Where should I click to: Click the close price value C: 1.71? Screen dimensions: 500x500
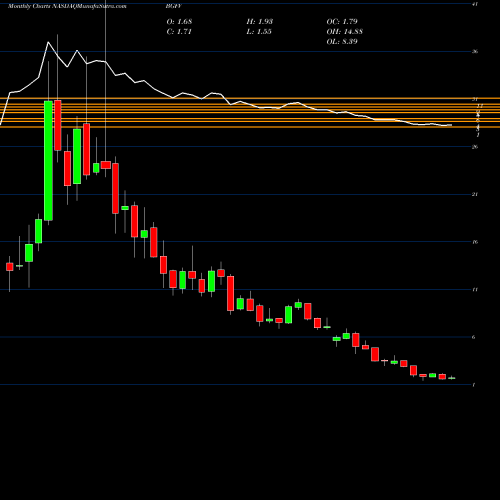click(x=179, y=32)
